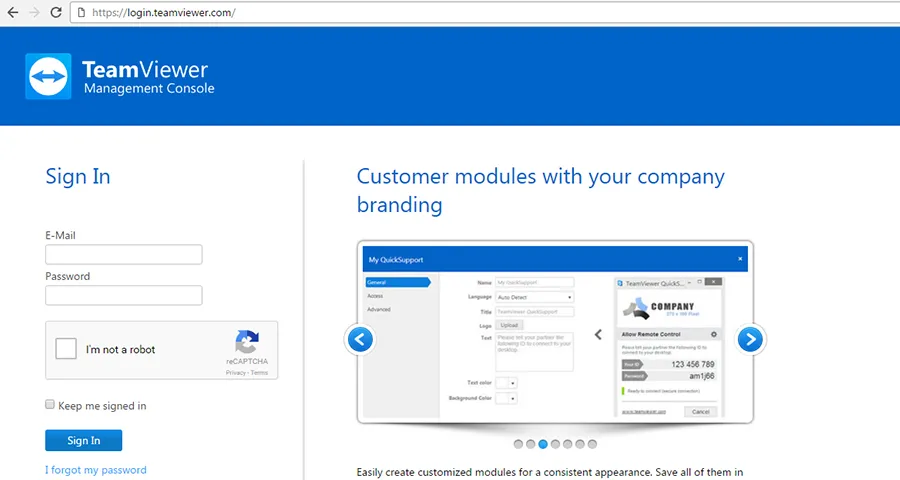Select the fourth carousel dot
This screenshot has width=900, height=480.
tap(555, 444)
